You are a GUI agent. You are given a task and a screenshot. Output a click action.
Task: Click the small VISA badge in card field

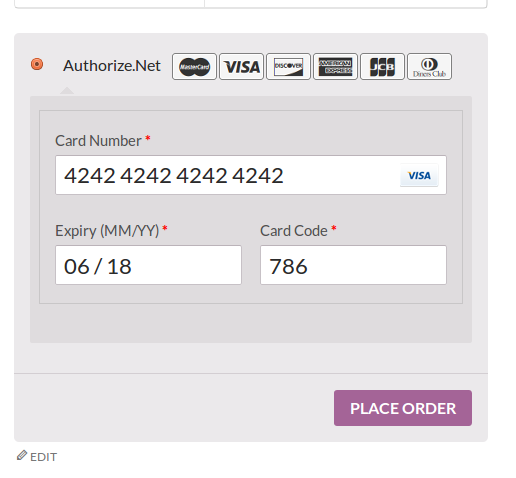point(419,175)
